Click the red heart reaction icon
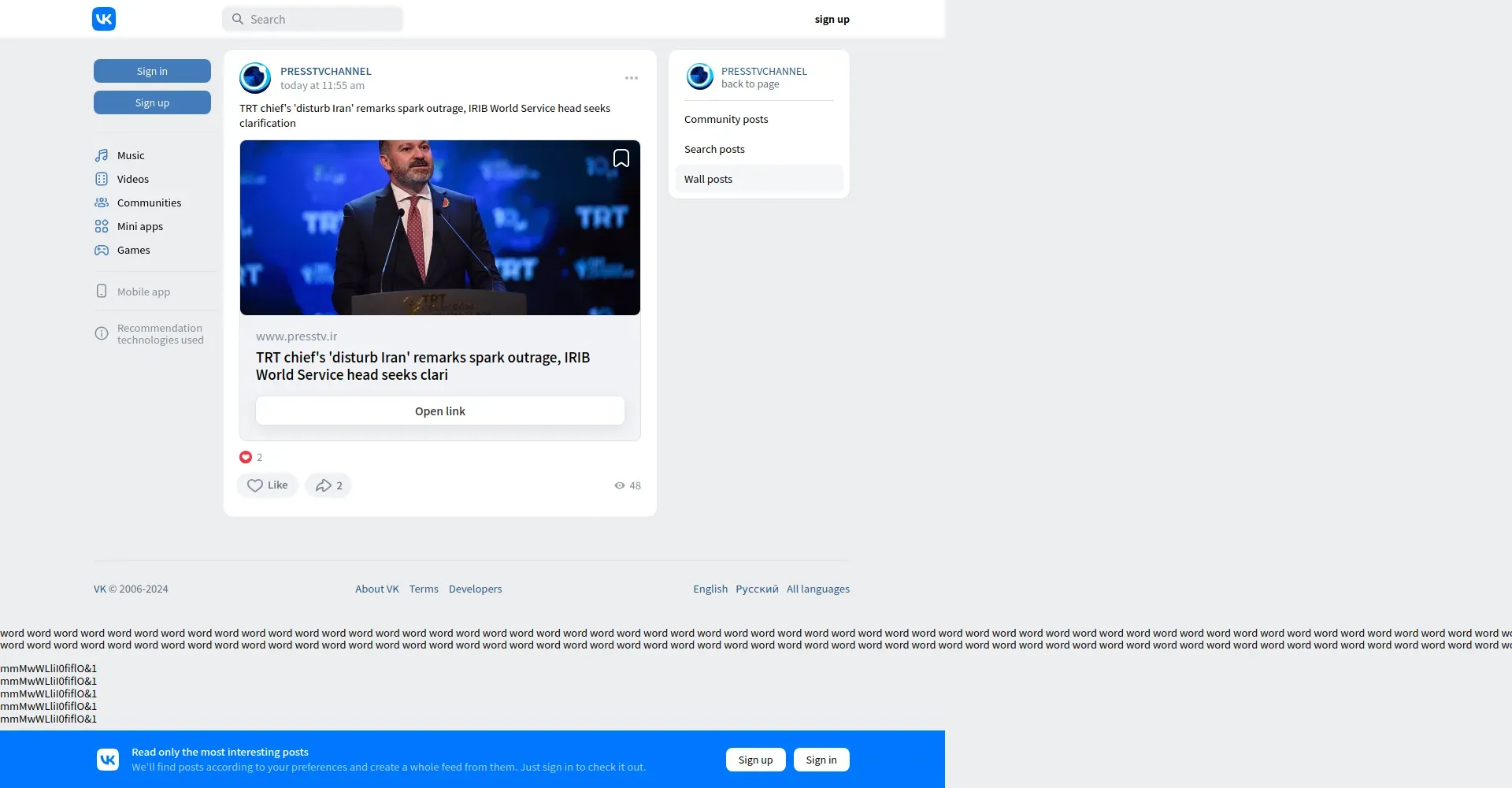This screenshot has width=1512, height=788. (x=246, y=457)
